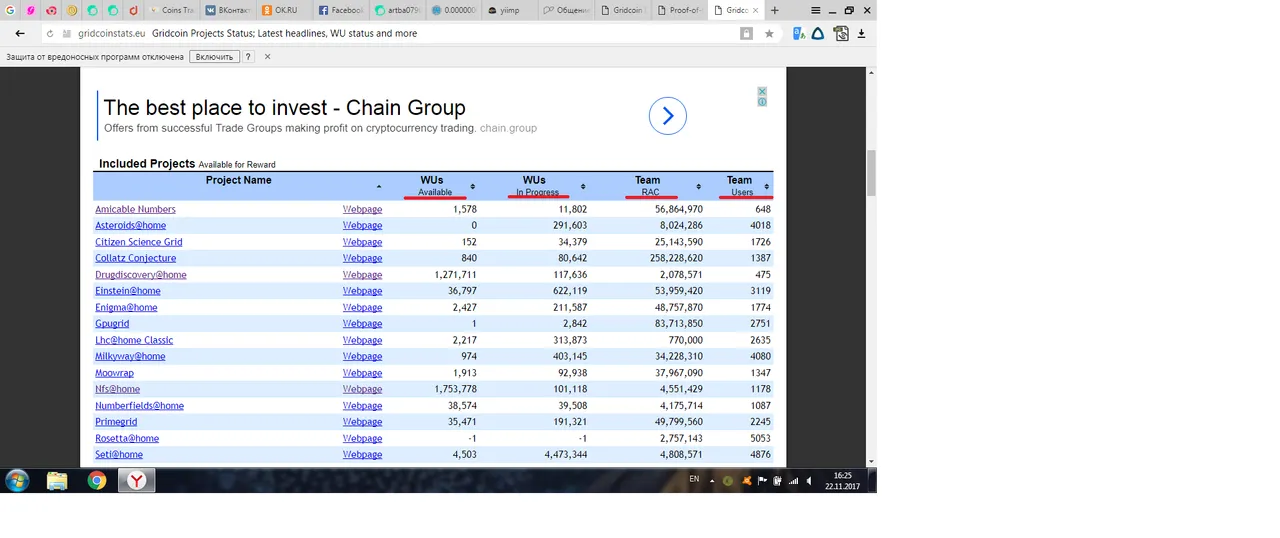Viewport: 1280px width, 538px height.
Task: Open the Numberfields@home project link
Action: click(x=139, y=405)
